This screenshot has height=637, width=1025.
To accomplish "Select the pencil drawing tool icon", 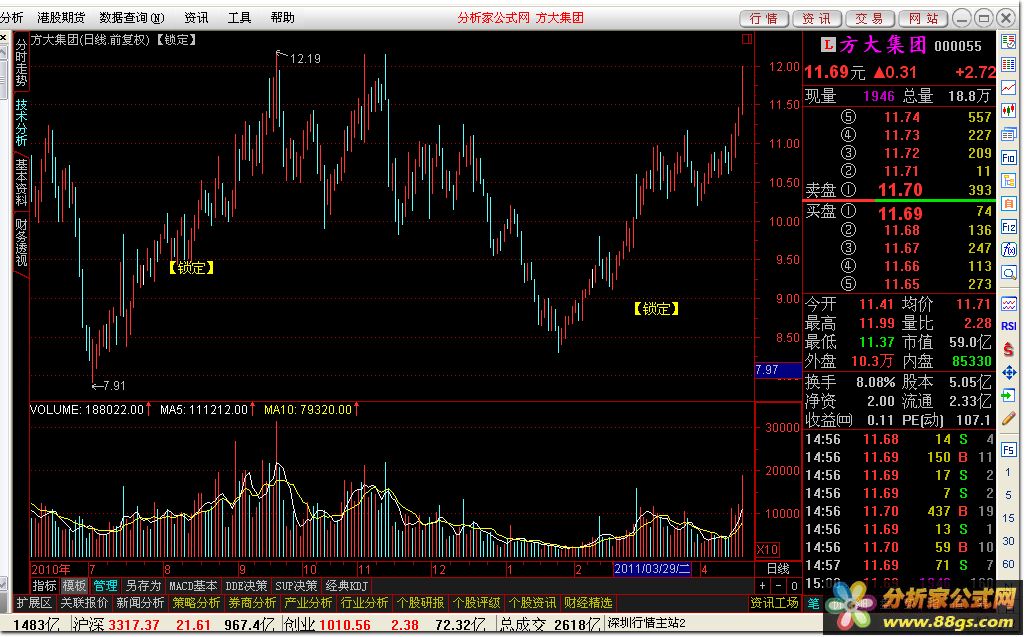I will tap(1009, 419).
